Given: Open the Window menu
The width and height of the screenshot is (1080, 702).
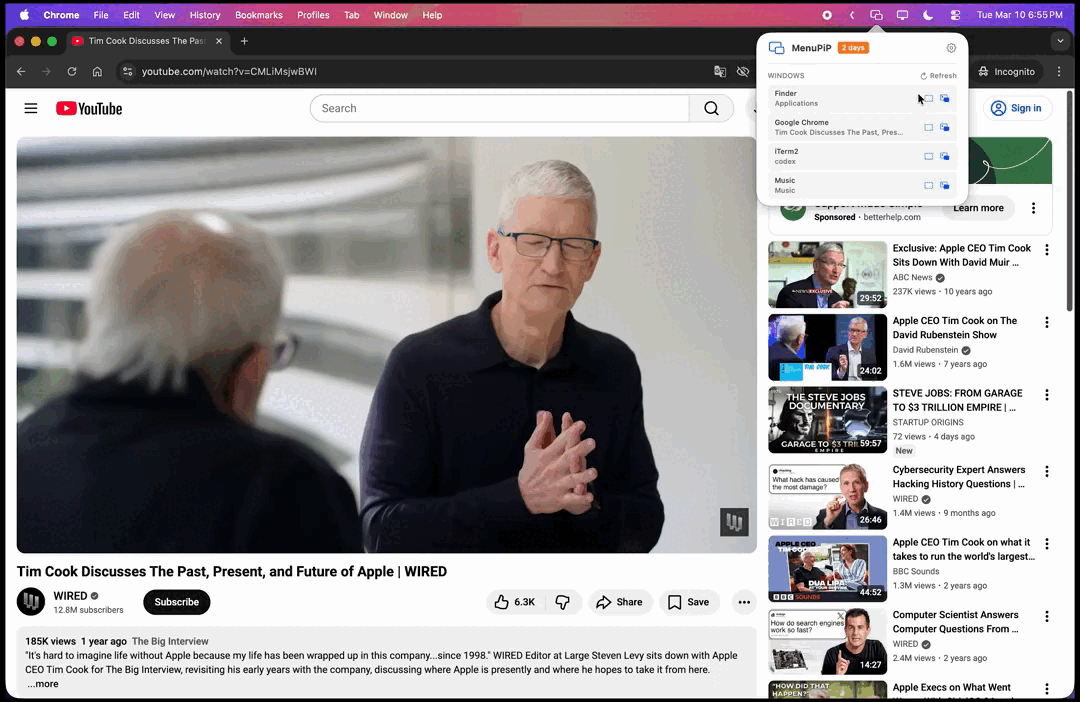Looking at the screenshot, I should [x=391, y=15].
